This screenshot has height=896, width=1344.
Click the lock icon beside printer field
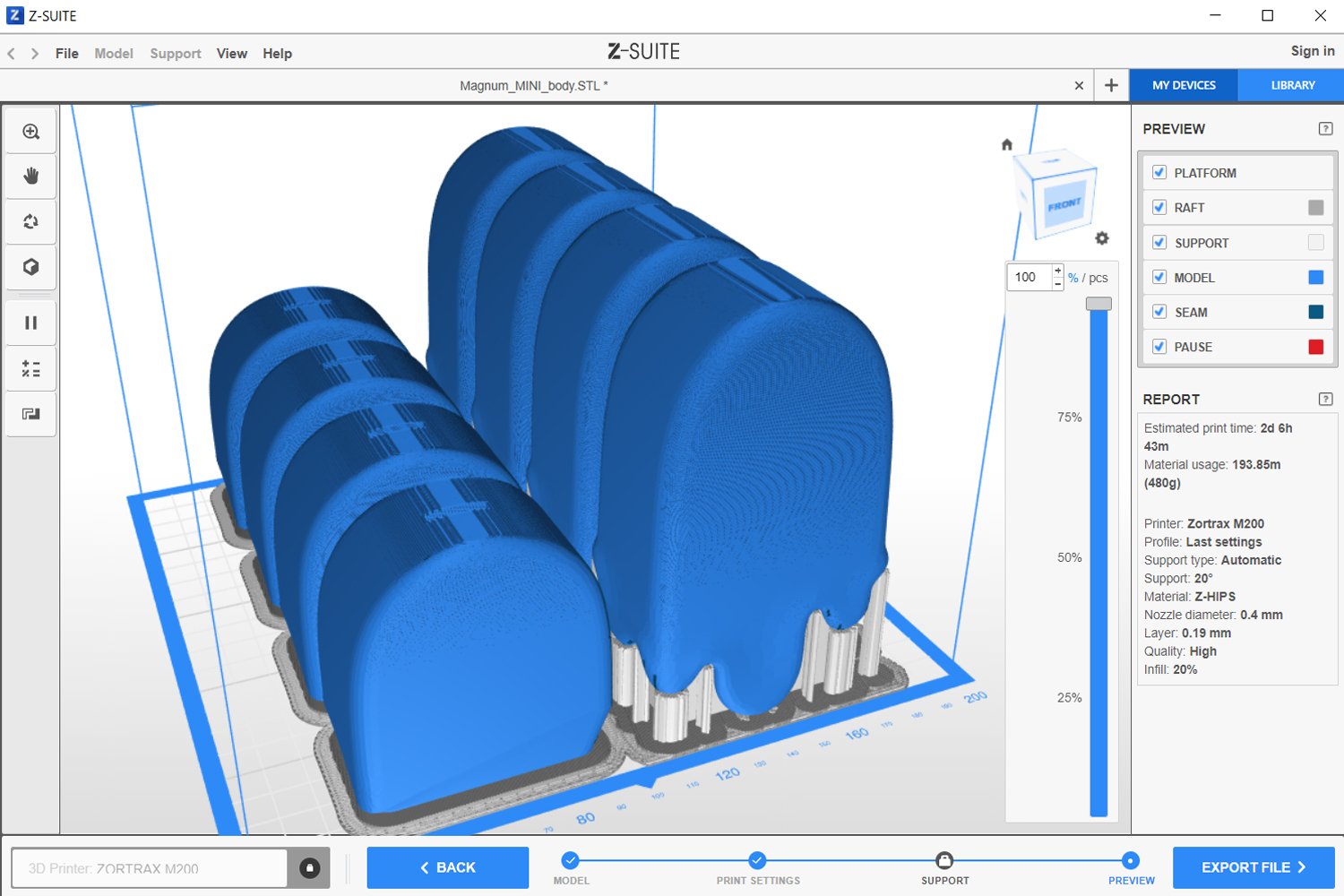tap(309, 868)
